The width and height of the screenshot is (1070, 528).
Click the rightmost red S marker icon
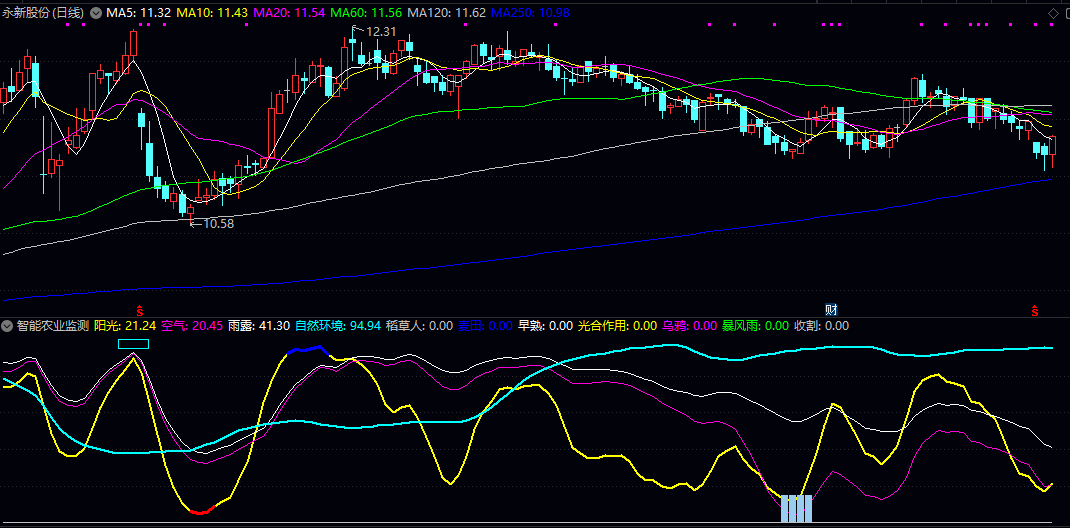[x=1034, y=310]
